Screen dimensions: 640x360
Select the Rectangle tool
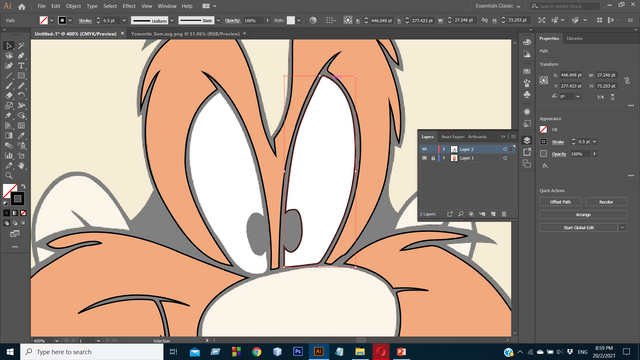[x=21, y=76]
